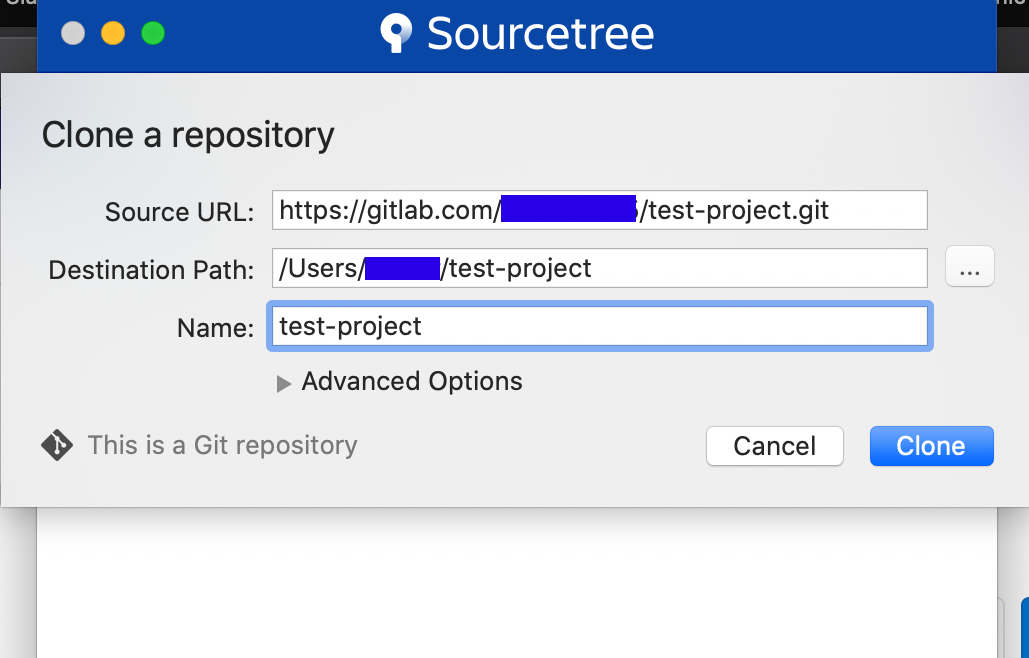Click 'This is a Git repository' text
Image resolution: width=1029 pixels, height=658 pixels.
click(222, 445)
